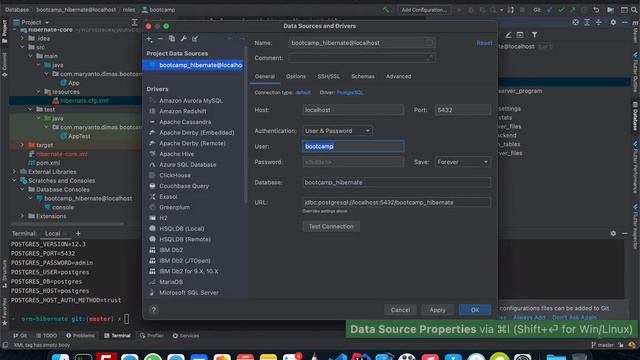This screenshot has width=640, height=360.
Task: Select Amazon Aurora MySQL driver
Action: (191, 100)
